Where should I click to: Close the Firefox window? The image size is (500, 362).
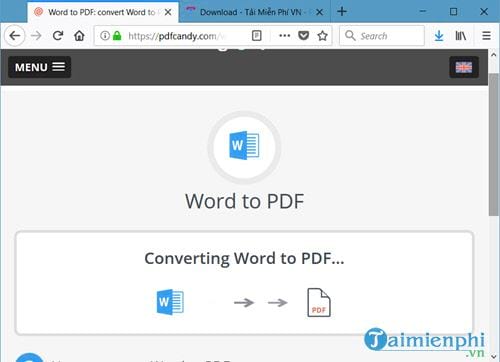click(x=484, y=12)
